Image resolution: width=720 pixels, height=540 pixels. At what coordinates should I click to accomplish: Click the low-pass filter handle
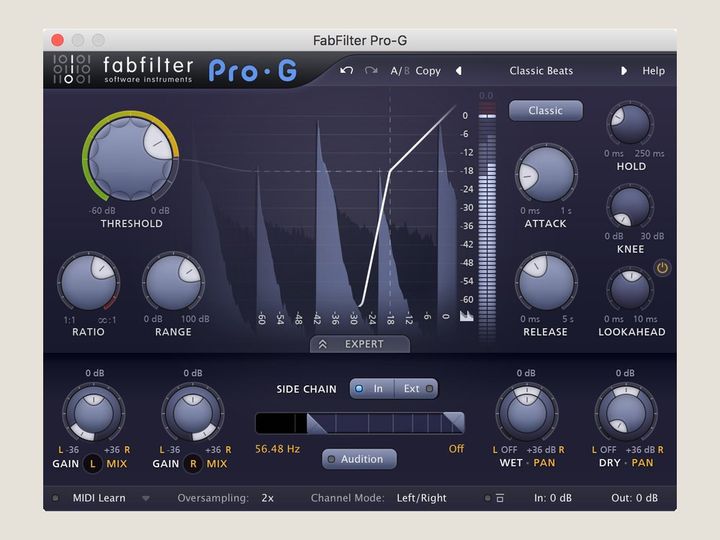click(454, 422)
